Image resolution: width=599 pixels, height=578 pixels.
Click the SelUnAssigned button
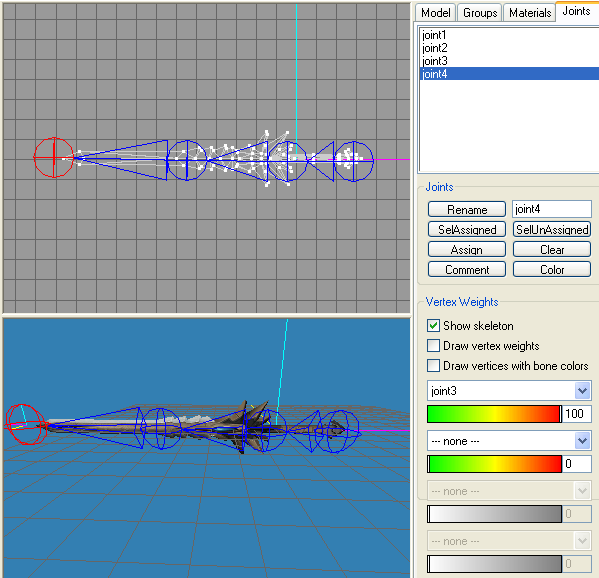pos(552,230)
